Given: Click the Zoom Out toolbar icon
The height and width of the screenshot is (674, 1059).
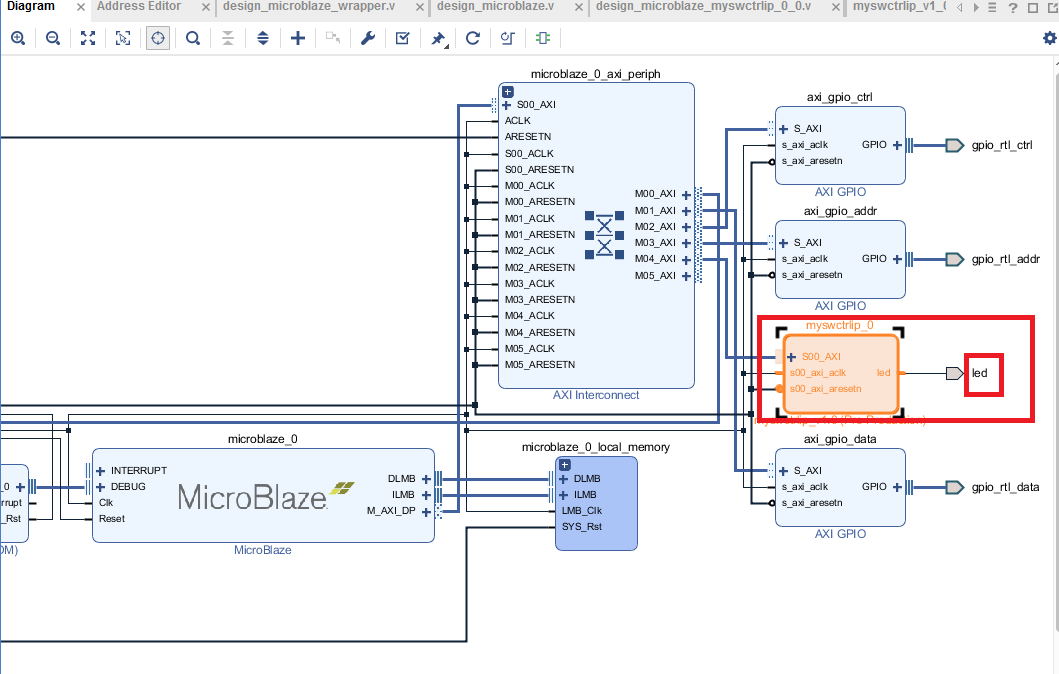Looking at the screenshot, I should pos(53,39).
